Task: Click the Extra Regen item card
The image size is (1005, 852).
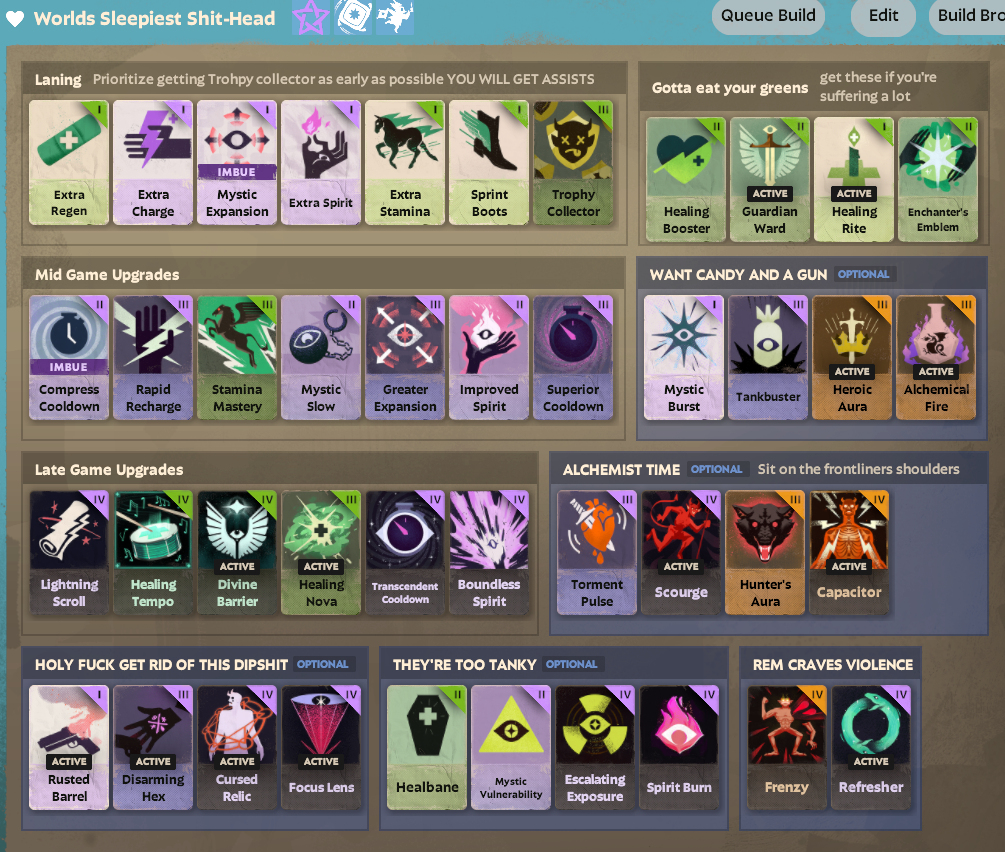Action: 69,162
